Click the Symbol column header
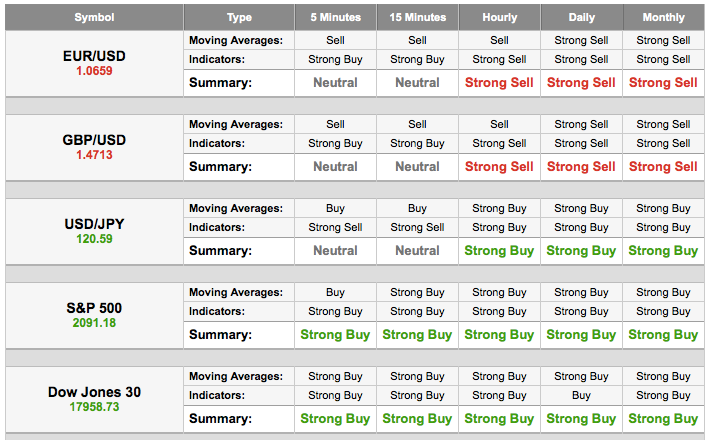The image size is (709, 440). 94,17
